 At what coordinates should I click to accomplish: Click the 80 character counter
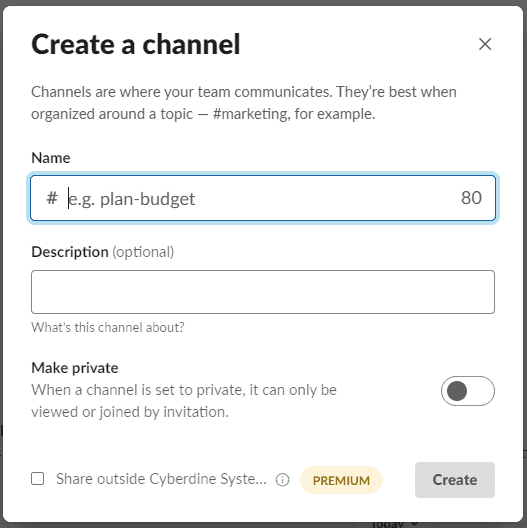[x=471, y=198]
